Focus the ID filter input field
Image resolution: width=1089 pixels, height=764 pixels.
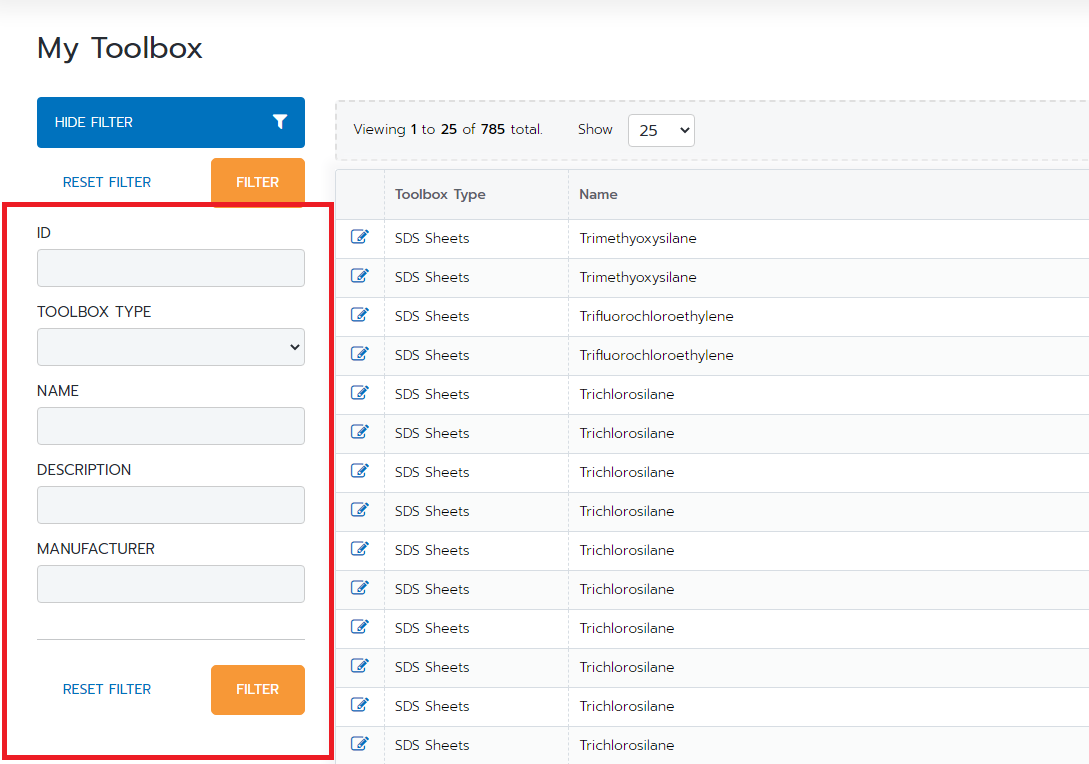click(x=171, y=268)
